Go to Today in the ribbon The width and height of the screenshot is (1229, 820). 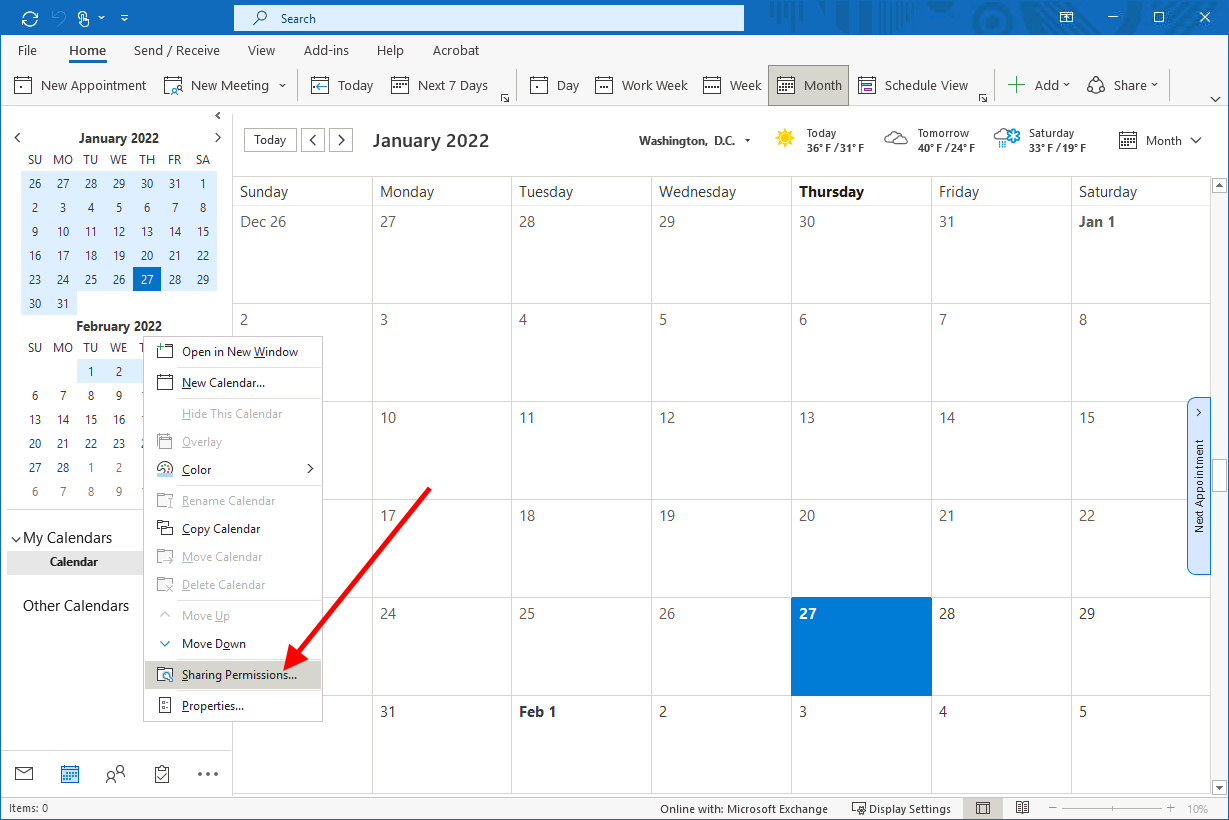(342, 85)
